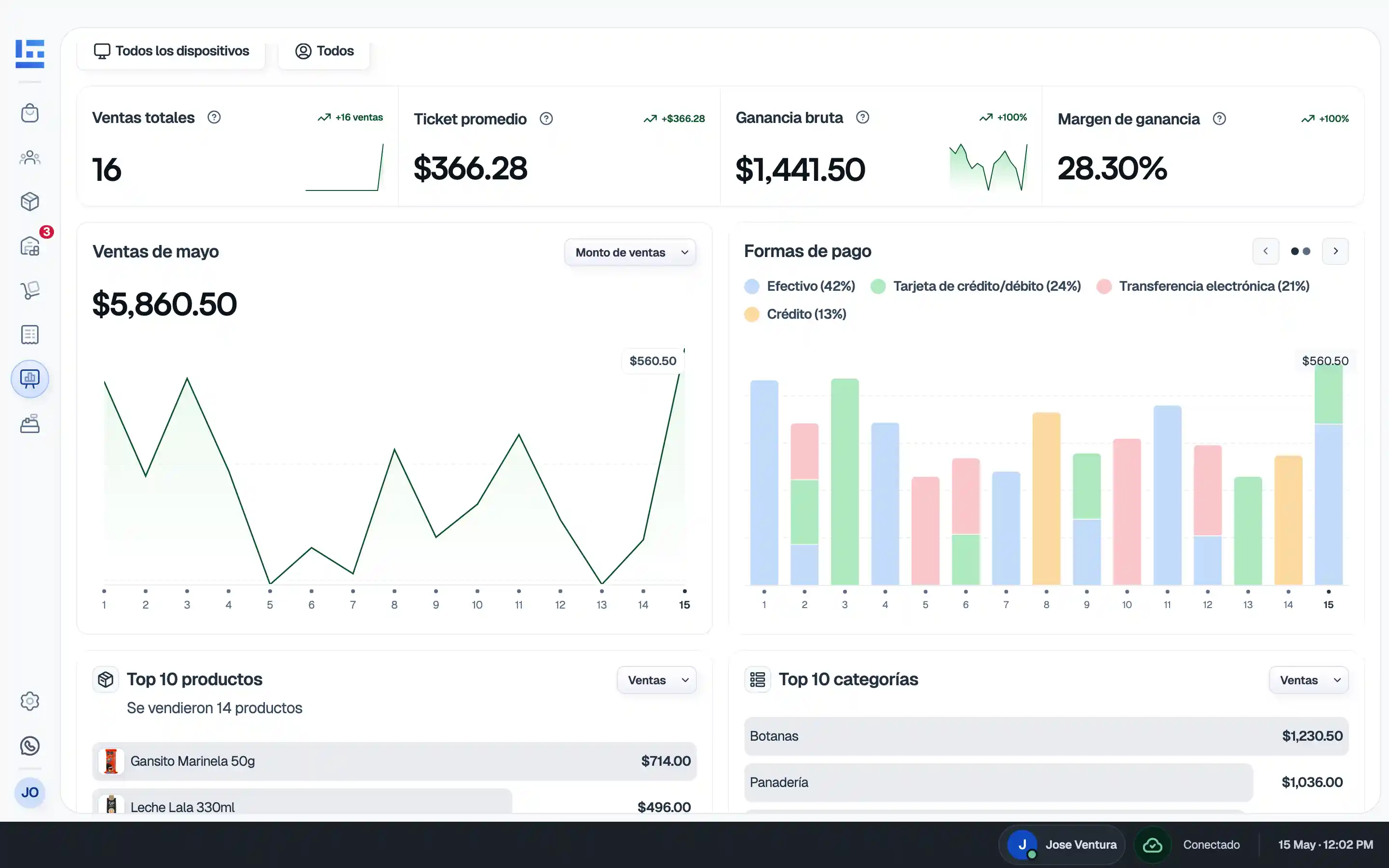Click the Ganancia bruta sparkline chart
This screenshot has width=1389, height=868.
[988, 167]
